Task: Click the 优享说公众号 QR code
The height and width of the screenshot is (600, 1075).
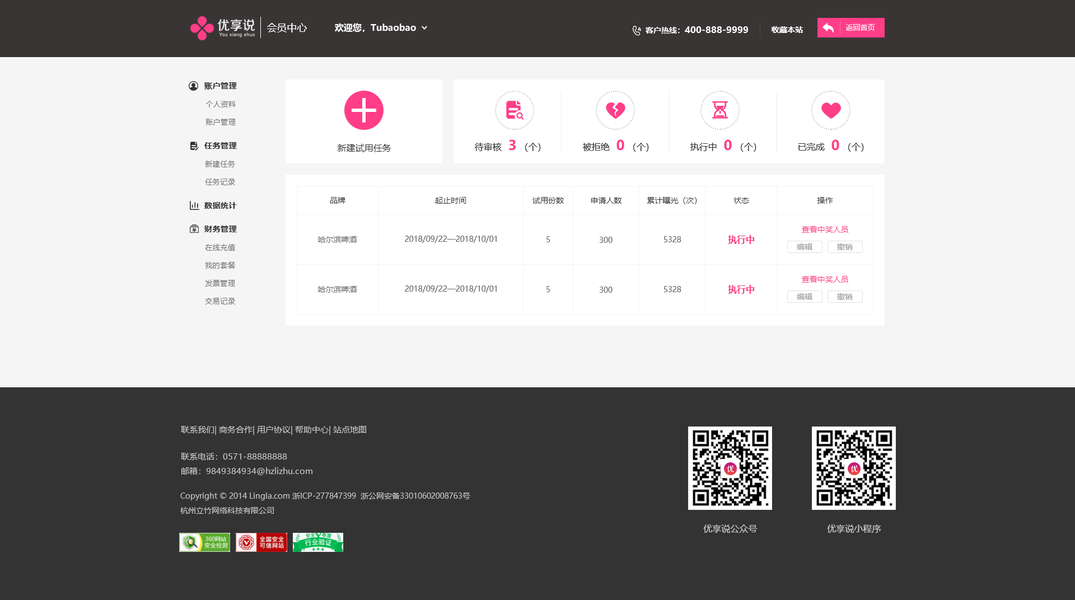Action: [x=729, y=468]
